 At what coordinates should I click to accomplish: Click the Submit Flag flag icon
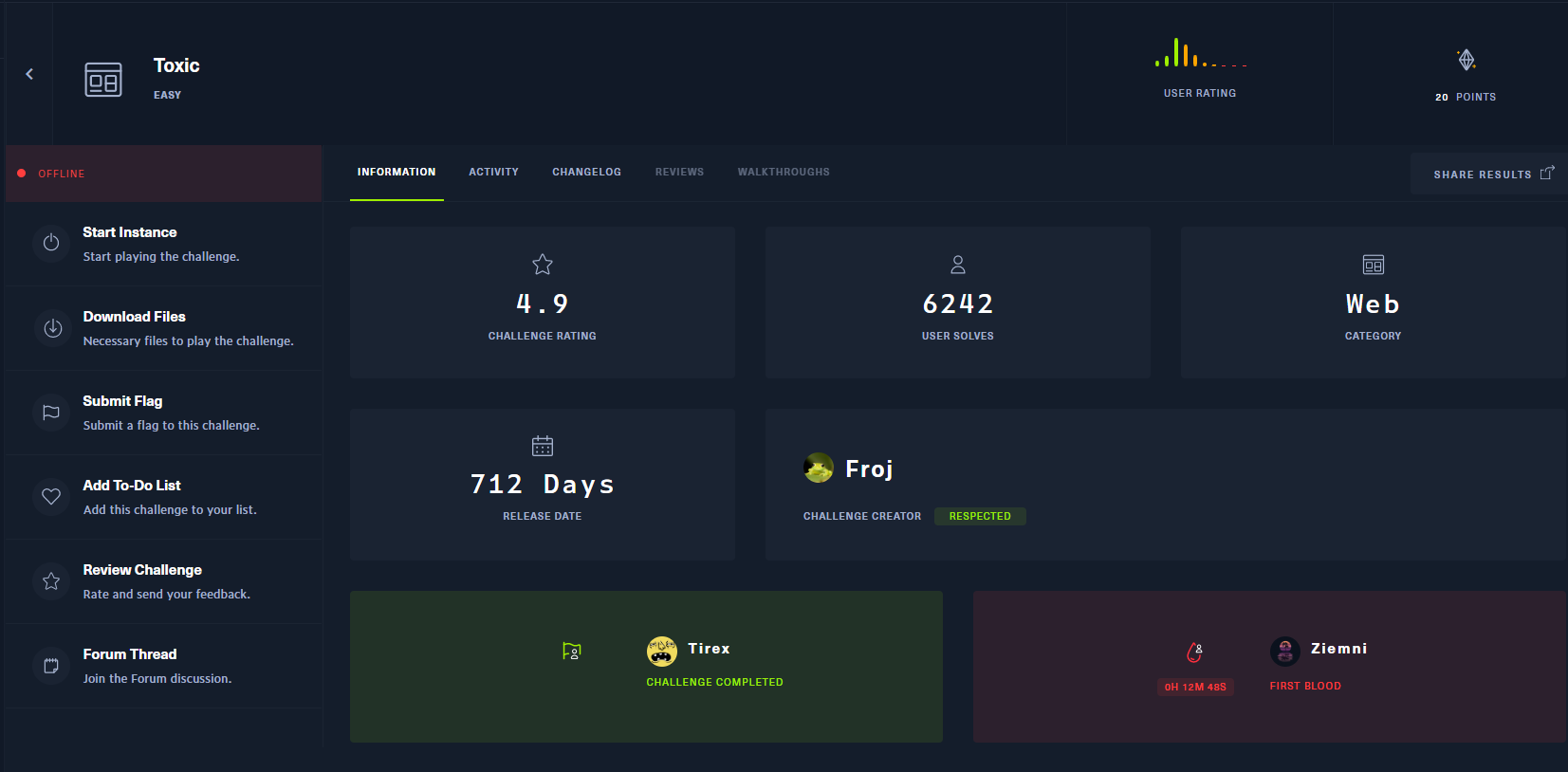point(51,413)
